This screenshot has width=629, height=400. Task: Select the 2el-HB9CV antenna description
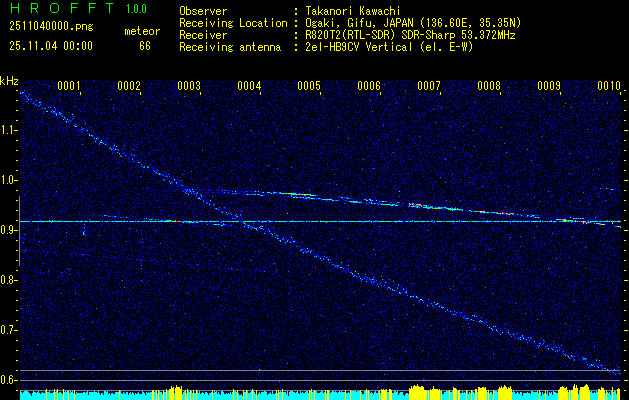pyautogui.click(x=389, y=47)
